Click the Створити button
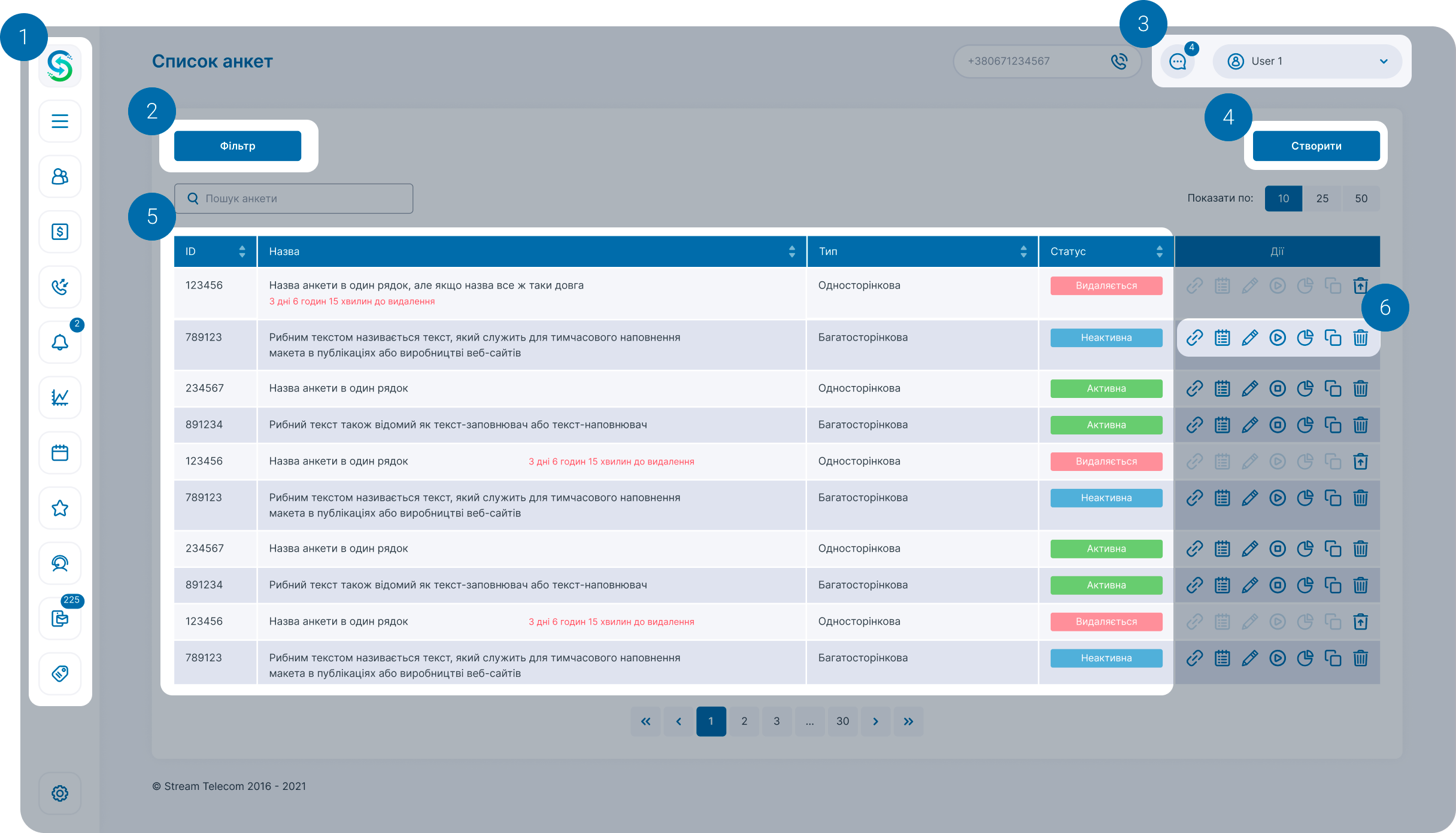Image resolution: width=1456 pixels, height=833 pixels. click(x=1316, y=146)
